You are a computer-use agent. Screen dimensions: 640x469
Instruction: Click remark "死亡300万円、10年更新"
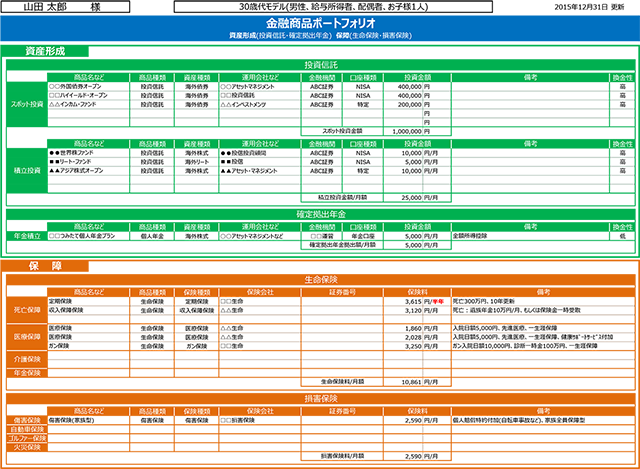(x=484, y=301)
